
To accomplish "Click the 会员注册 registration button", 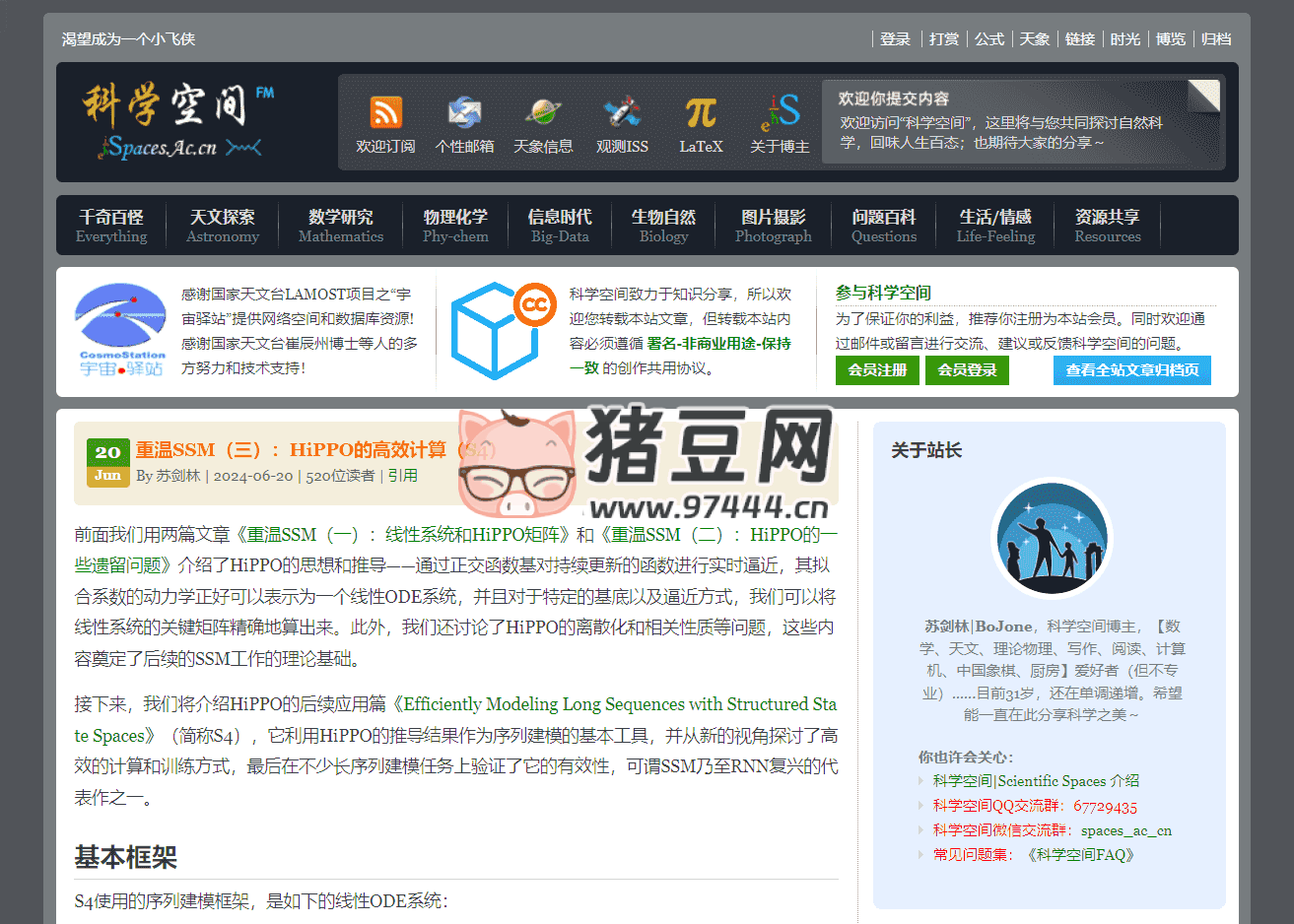I will 876,371.
